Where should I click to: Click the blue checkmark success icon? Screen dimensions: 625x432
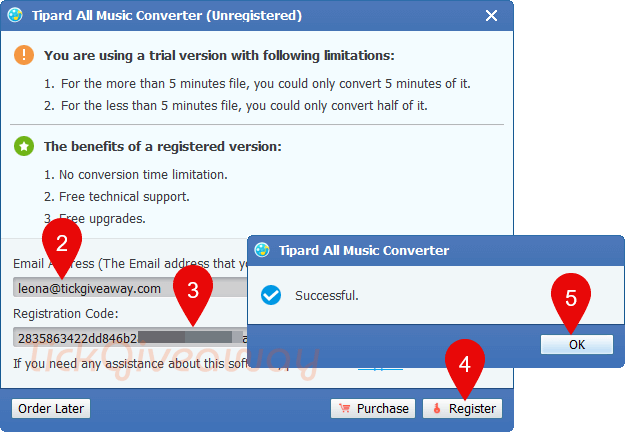tap(271, 295)
